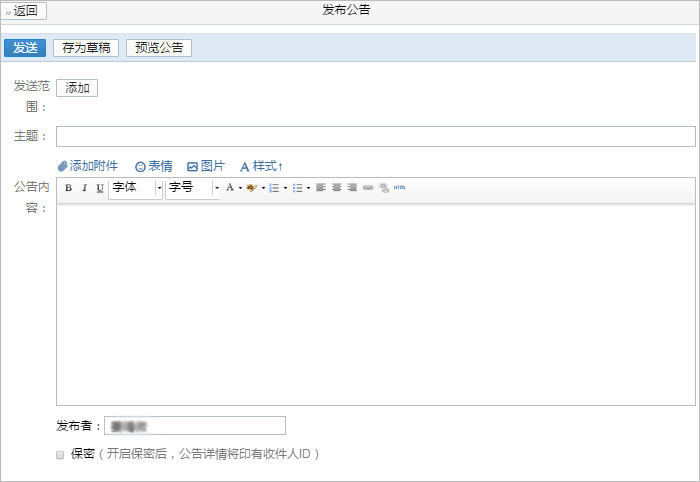The image size is (700, 482).
Task: Align text to the left
Action: (x=321, y=188)
